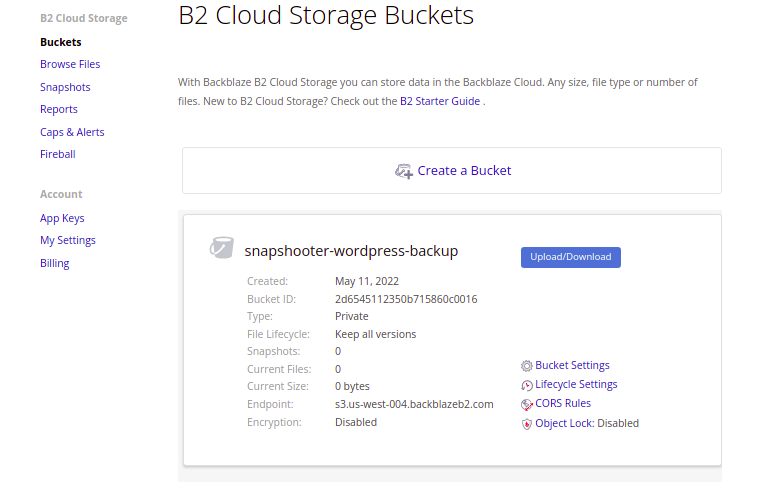
Task: Click endpoint s3.us-west-004.backblazeb2.com
Action: point(414,404)
